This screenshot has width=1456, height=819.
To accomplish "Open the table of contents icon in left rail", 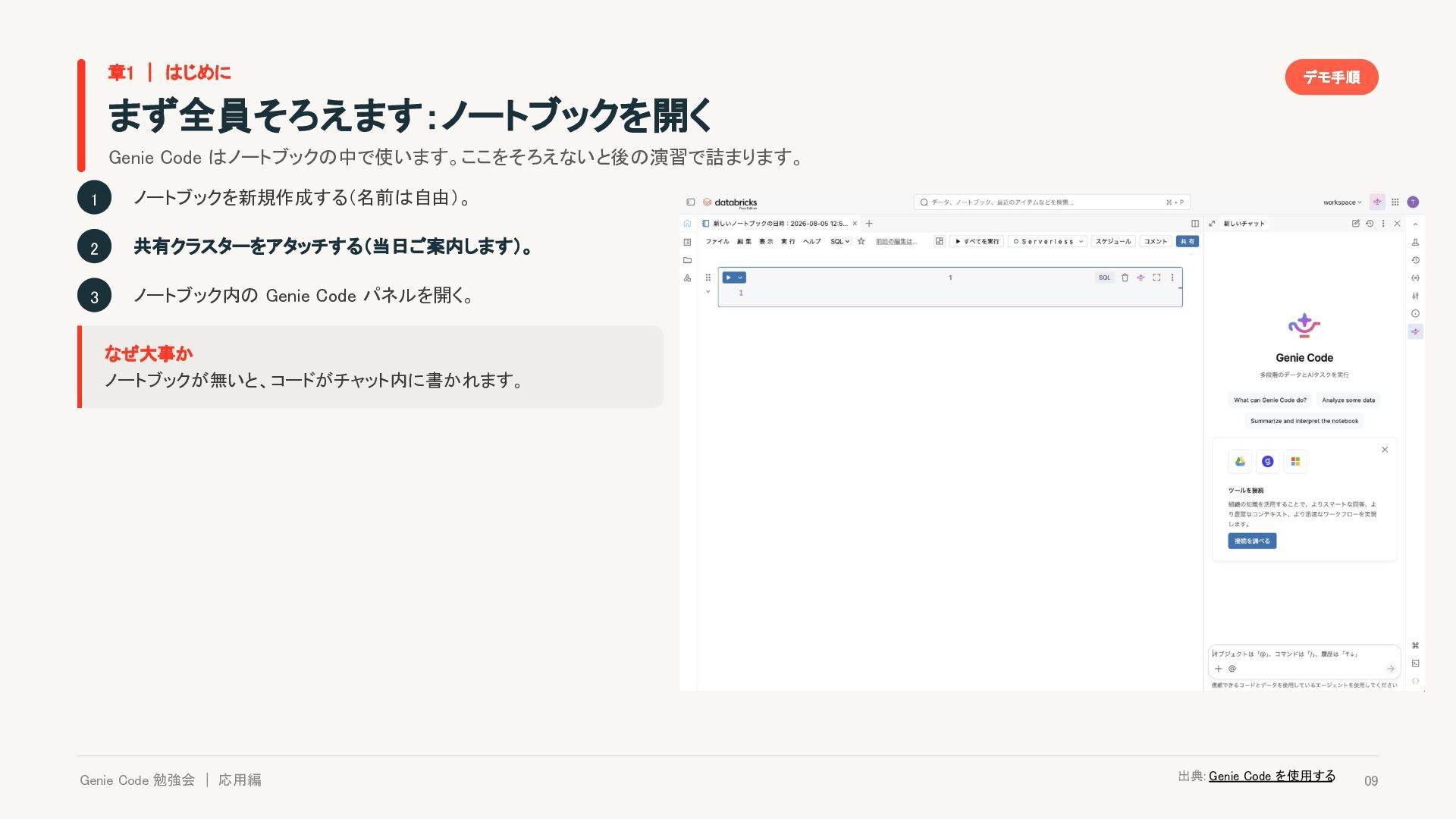I will pyautogui.click(x=687, y=242).
